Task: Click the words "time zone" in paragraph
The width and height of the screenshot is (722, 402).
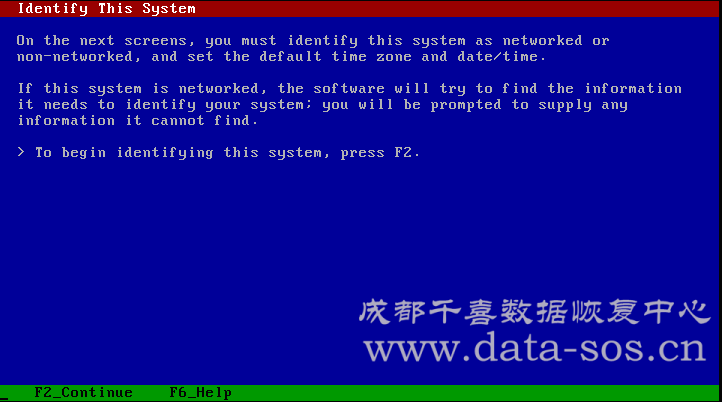Action: point(367,57)
